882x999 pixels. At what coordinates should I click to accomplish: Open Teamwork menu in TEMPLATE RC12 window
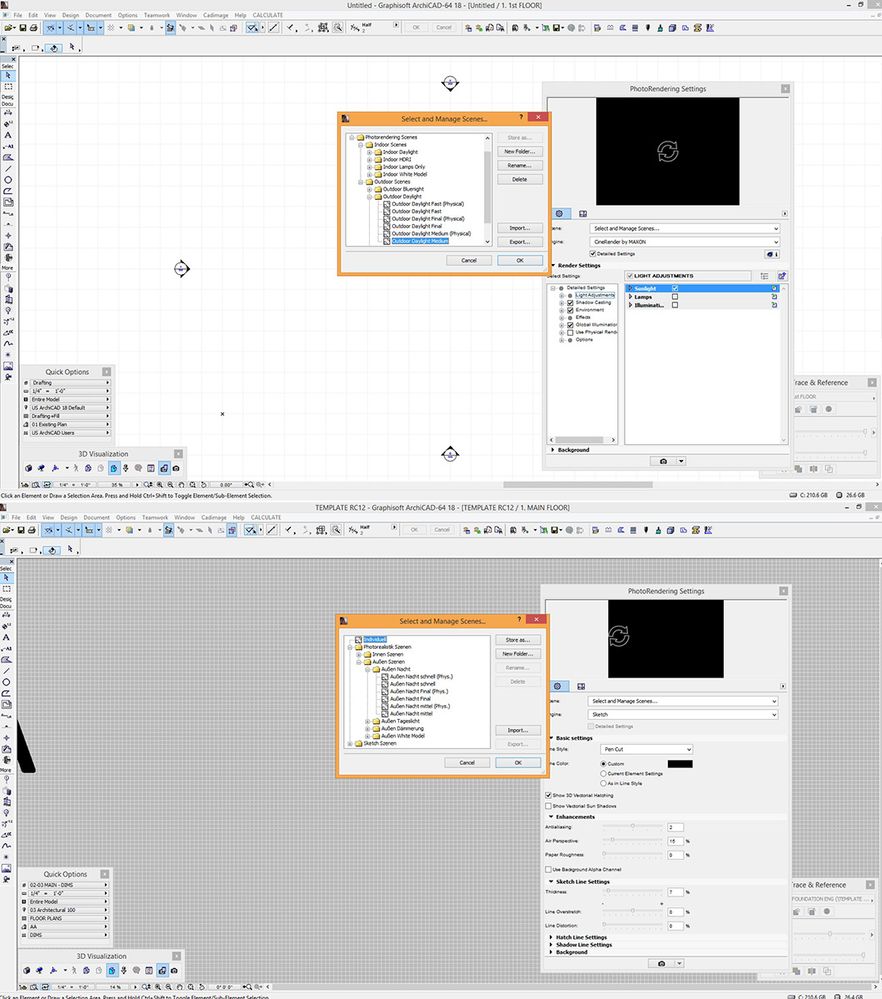click(155, 517)
